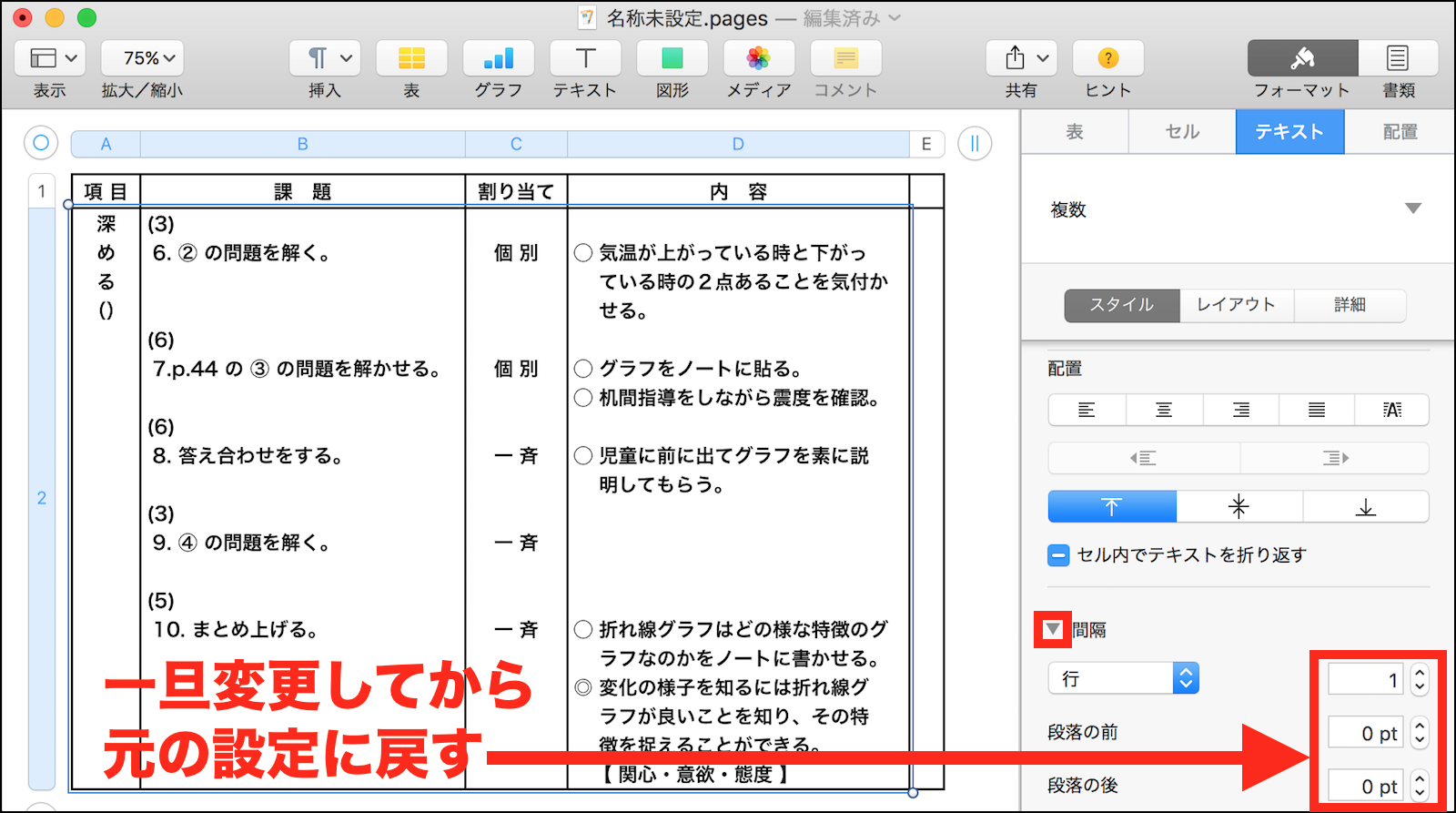Image resolution: width=1456 pixels, height=813 pixels.
Task: Click the Graph (グラフ) toolbar icon
Action: (498, 59)
